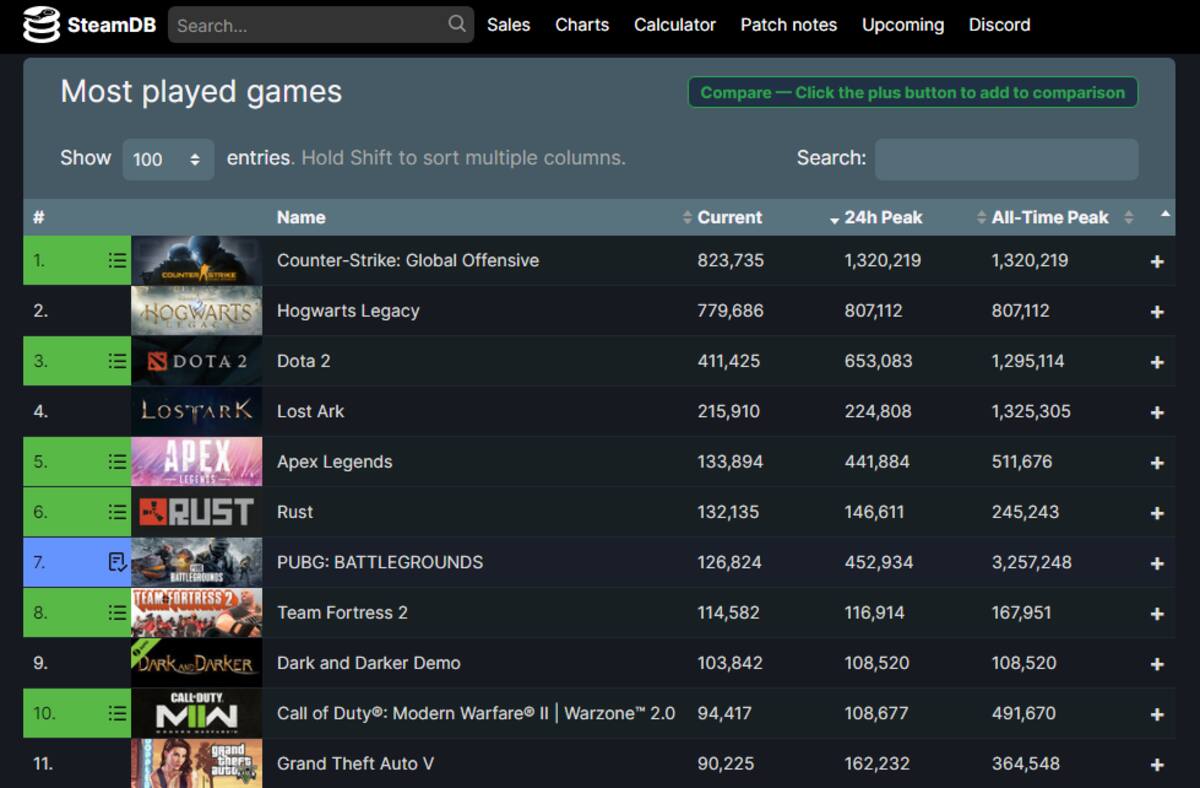Sort table by Name column
The width and height of the screenshot is (1200, 788).
301,217
